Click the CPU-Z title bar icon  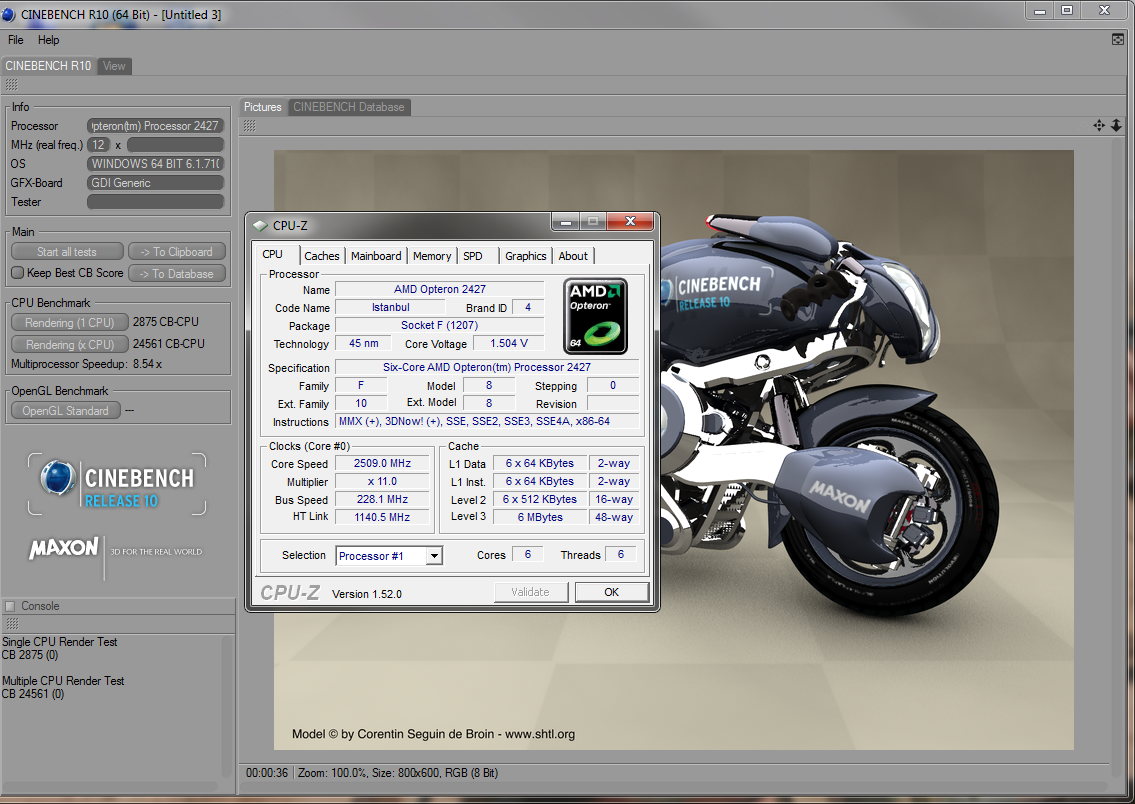pyautogui.click(x=261, y=225)
